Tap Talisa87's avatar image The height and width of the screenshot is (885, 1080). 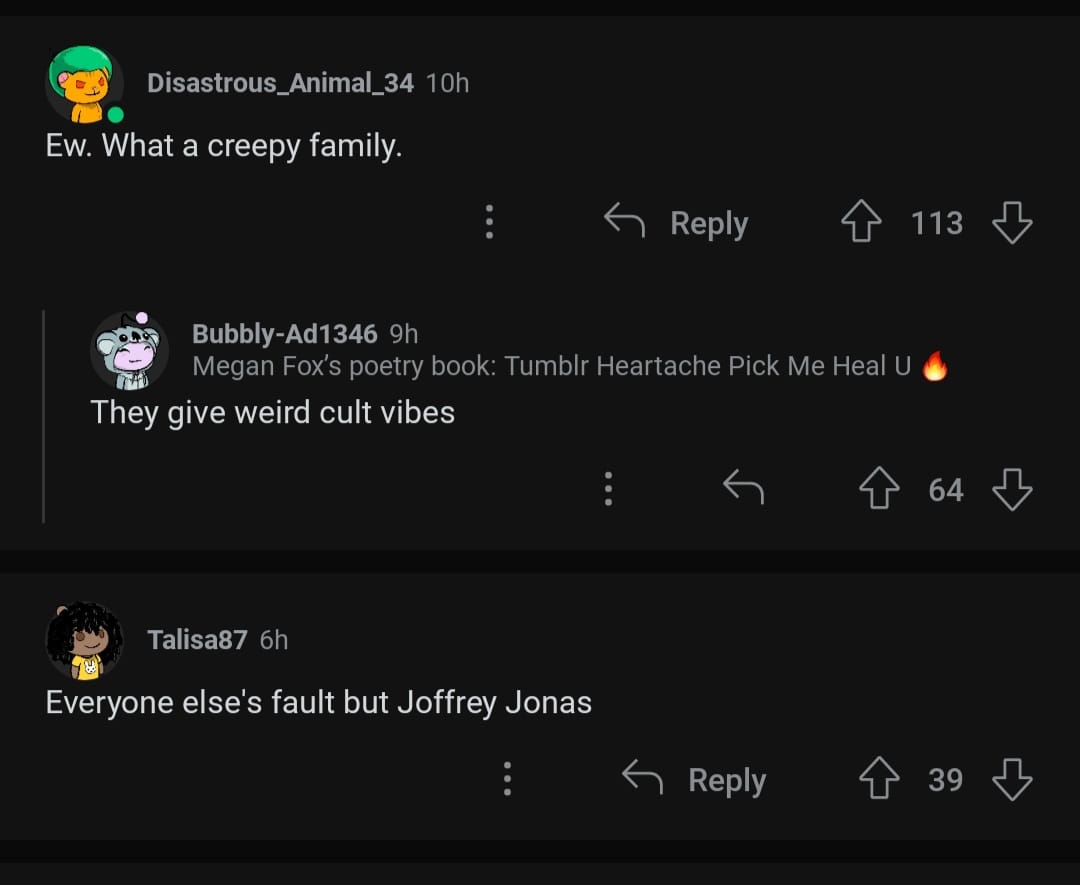pyautogui.click(x=84, y=640)
